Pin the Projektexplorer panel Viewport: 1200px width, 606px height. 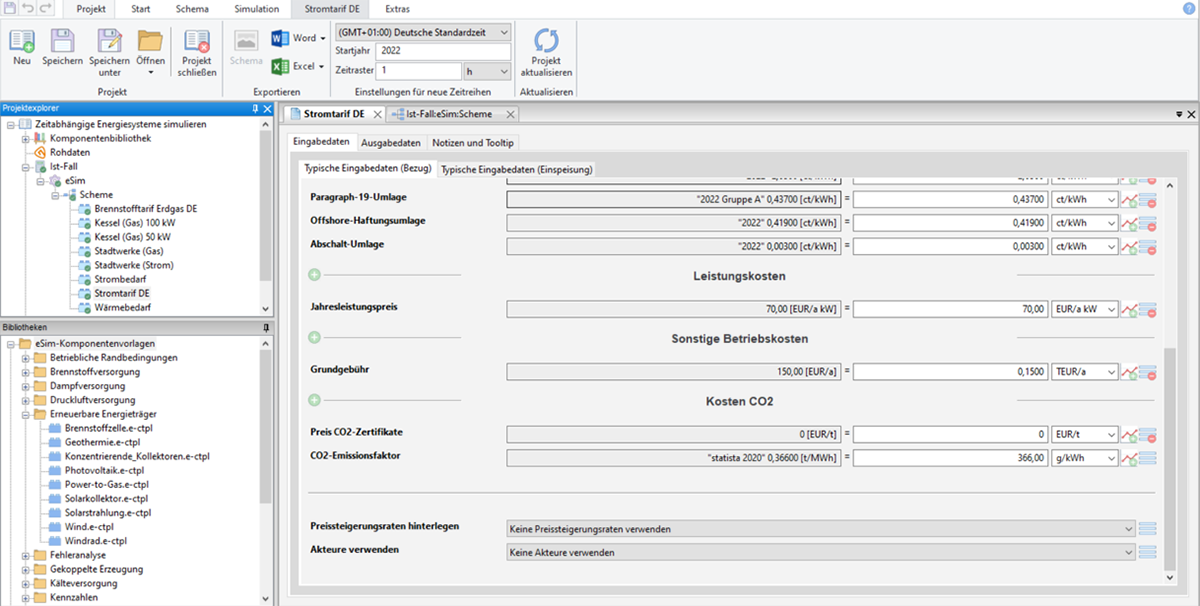coord(254,108)
